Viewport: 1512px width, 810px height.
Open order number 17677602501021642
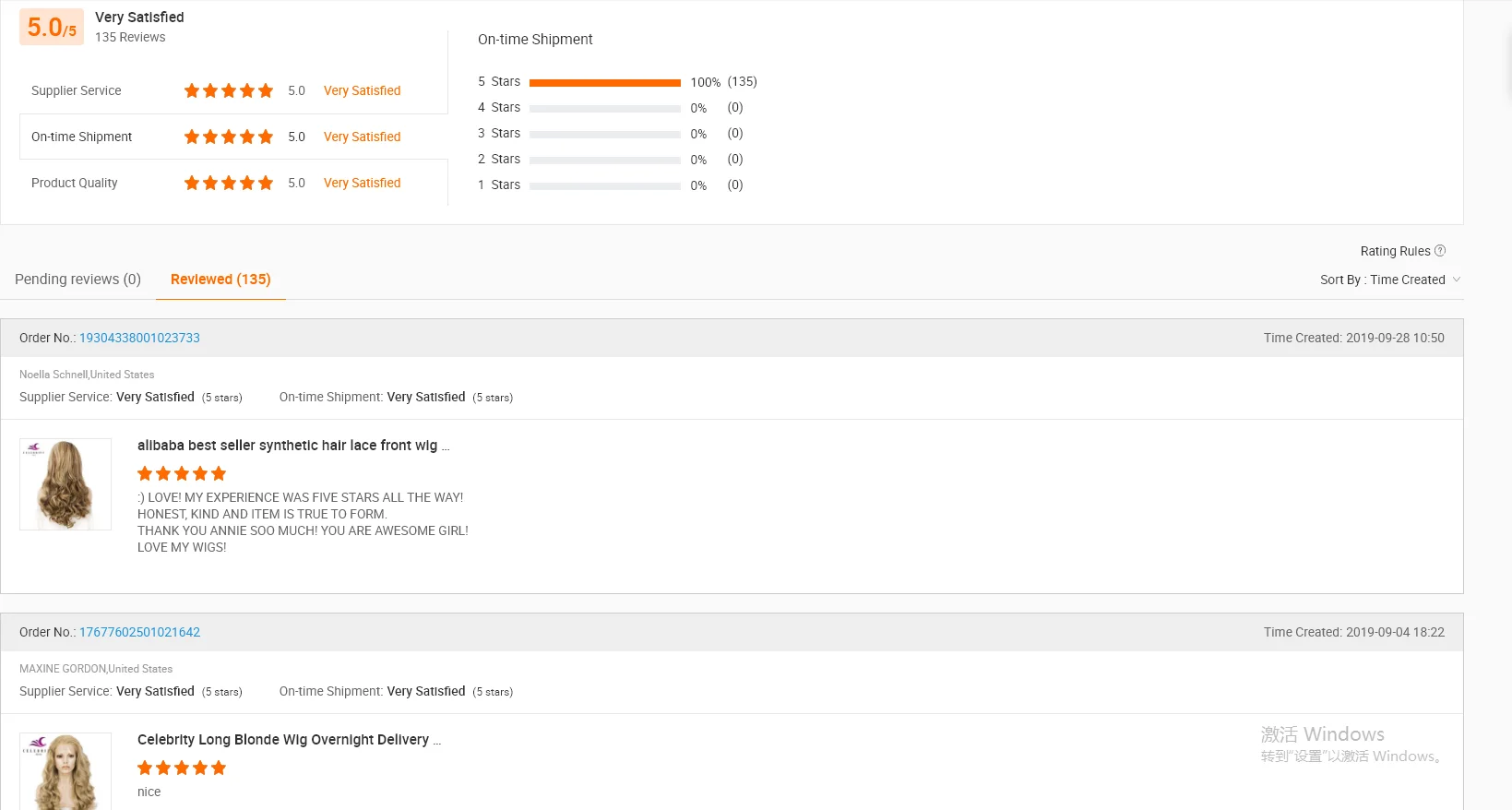click(139, 633)
